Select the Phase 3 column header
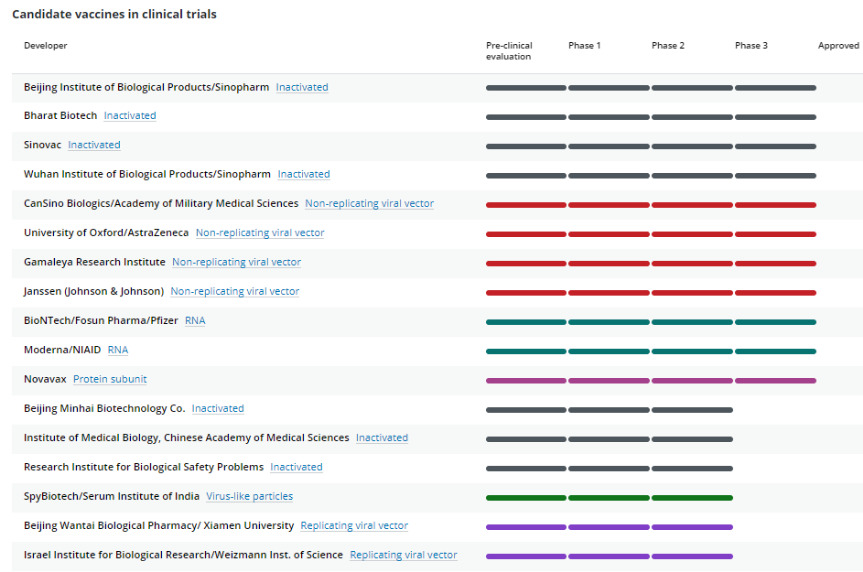The image size is (863, 572). (x=751, y=46)
